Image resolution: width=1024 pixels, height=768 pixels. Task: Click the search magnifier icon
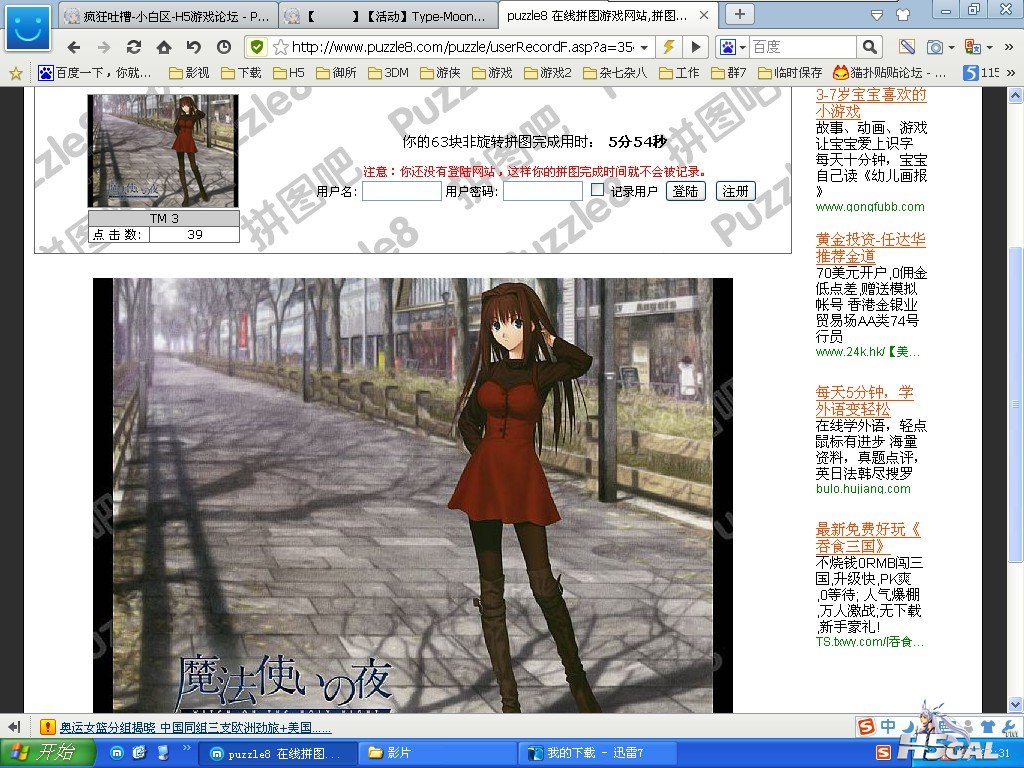(x=869, y=47)
